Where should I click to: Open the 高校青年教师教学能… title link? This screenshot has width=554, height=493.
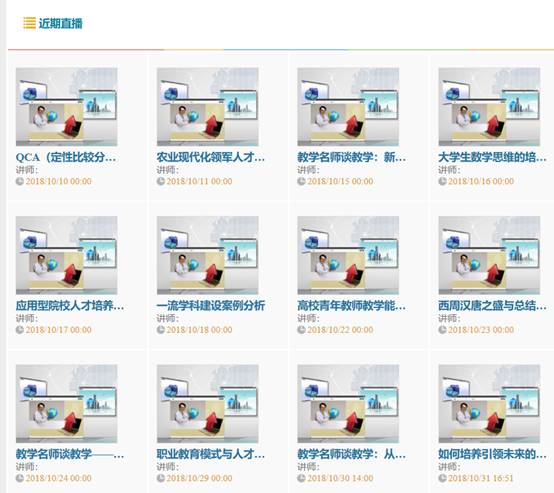coord(352,306)
